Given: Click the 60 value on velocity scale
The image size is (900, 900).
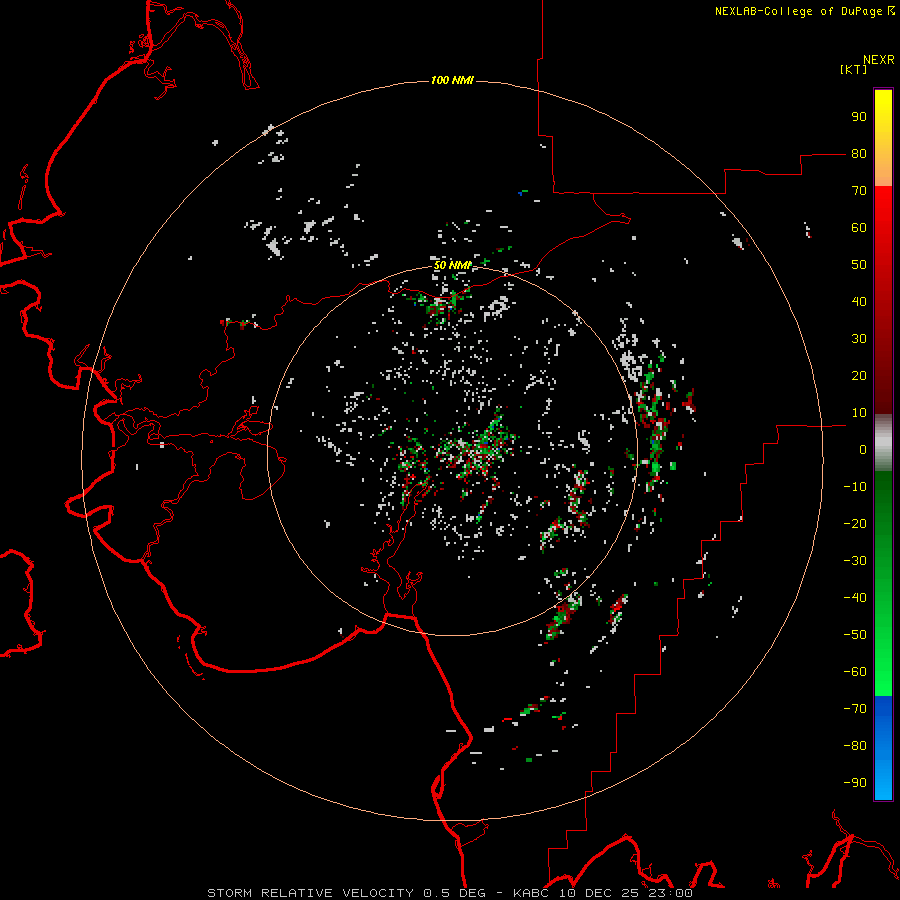Looking at the screenshot, I should pos(859,228).
